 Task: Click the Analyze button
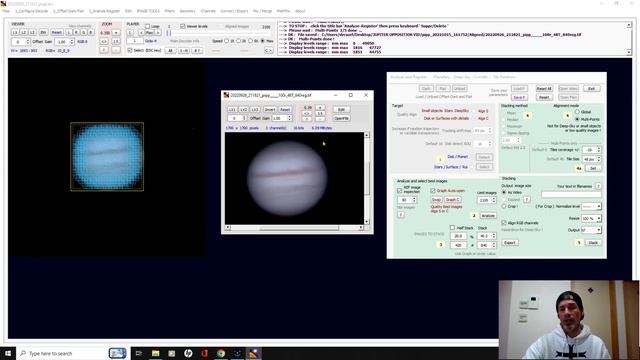pyautogui.click(x=488, y=216)
